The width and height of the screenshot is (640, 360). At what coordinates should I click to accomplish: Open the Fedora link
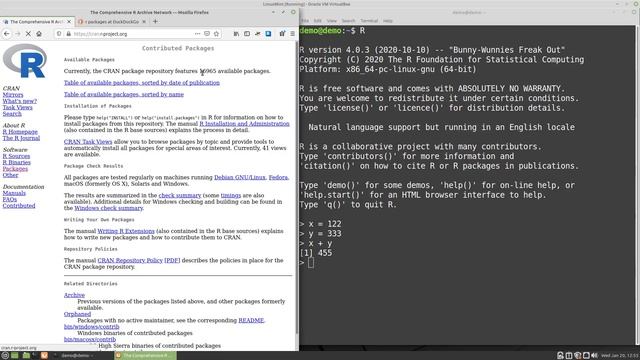tap(278, 178)
